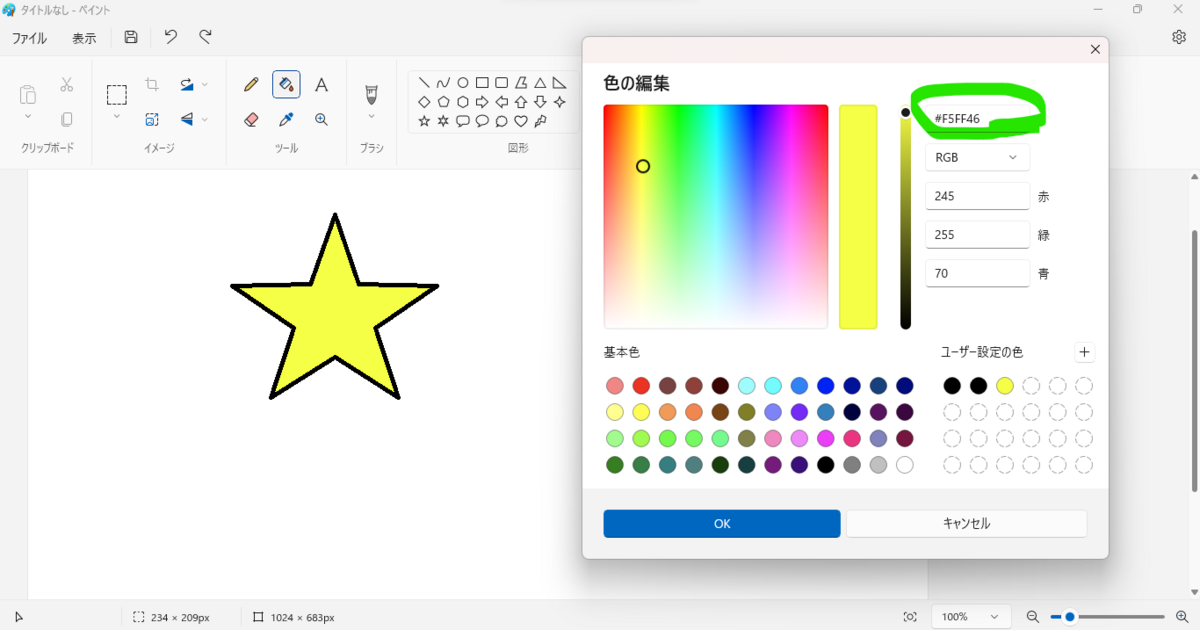This screenshot has height=630, width=1200.
Task: Confirm the color with OK button
Action: pyautogui.click(x=722, y=524)
